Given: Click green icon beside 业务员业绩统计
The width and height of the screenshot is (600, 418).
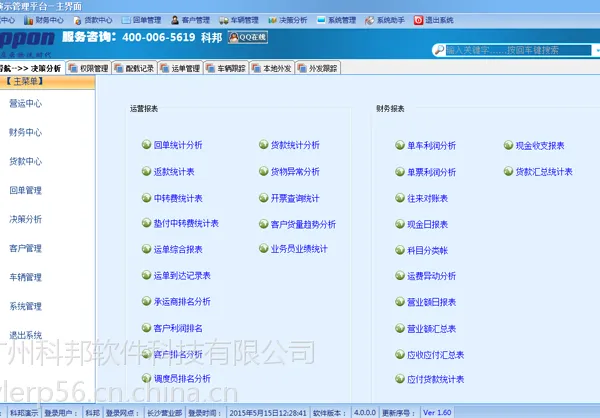Looking at the screenshot, I should (264, 248).
